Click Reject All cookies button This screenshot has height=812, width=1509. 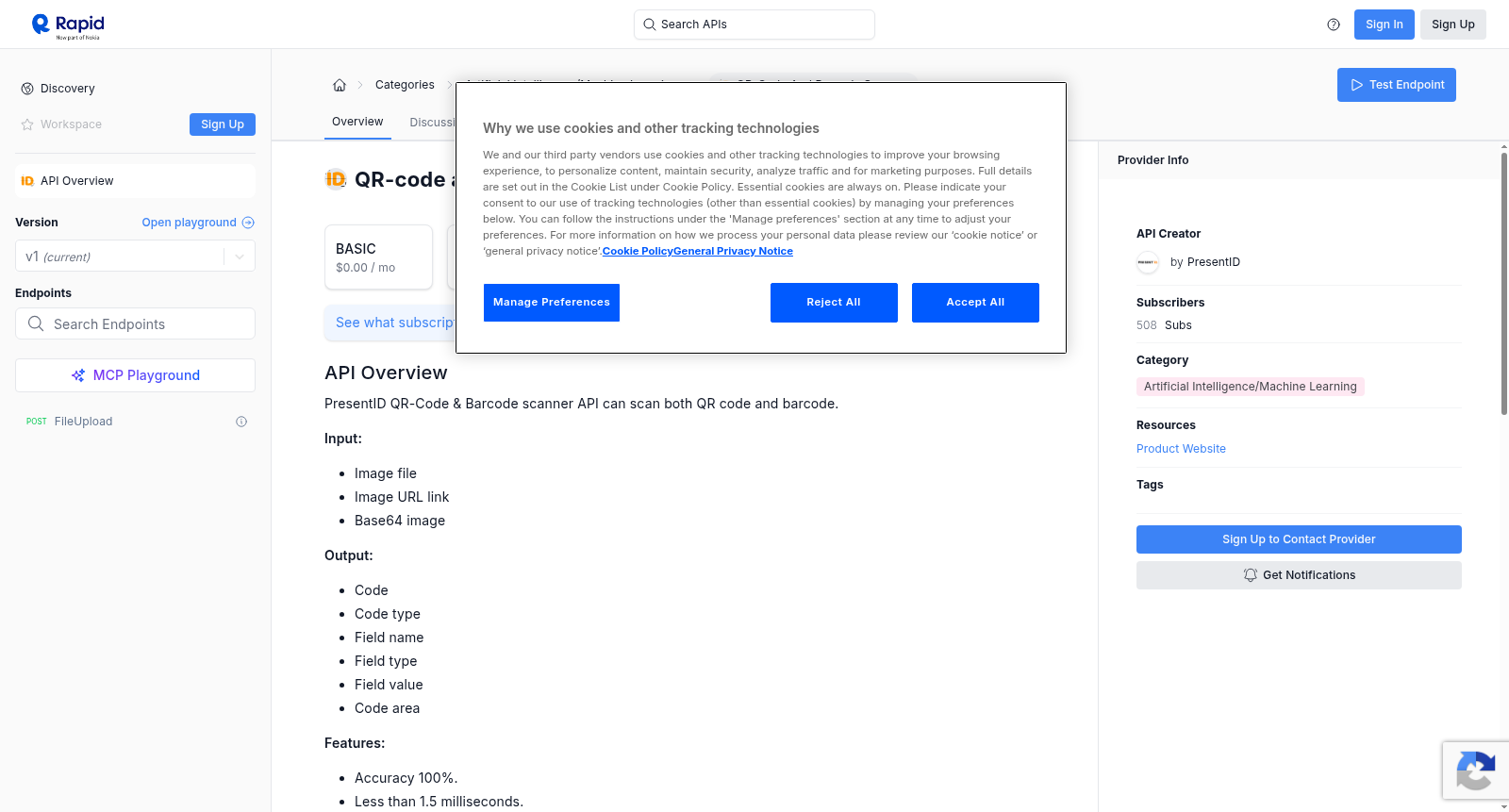pos(834,303)
